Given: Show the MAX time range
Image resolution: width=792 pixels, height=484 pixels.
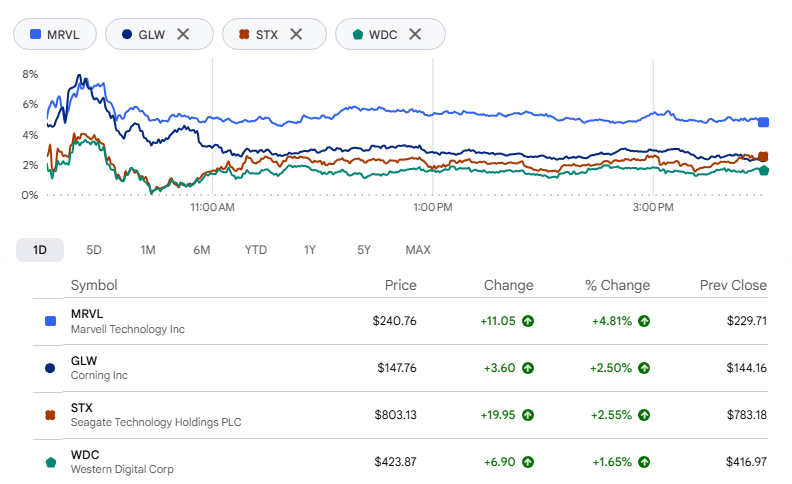Looking at the screenshot, I should pyautogui.click(x=418, y=250).
